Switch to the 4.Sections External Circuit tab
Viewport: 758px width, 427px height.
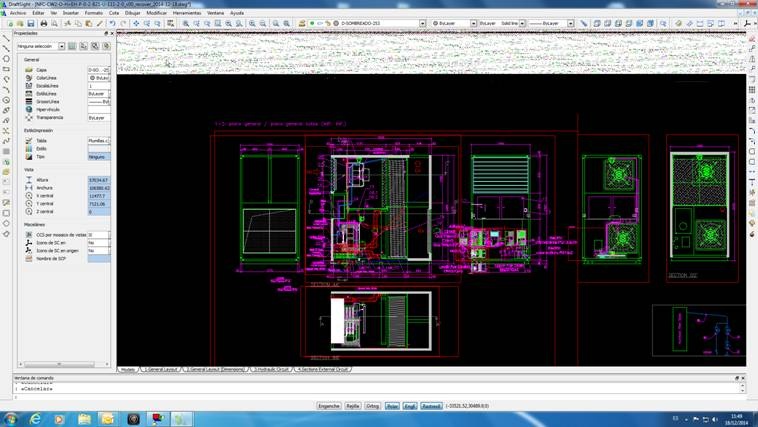pos(323,369)
